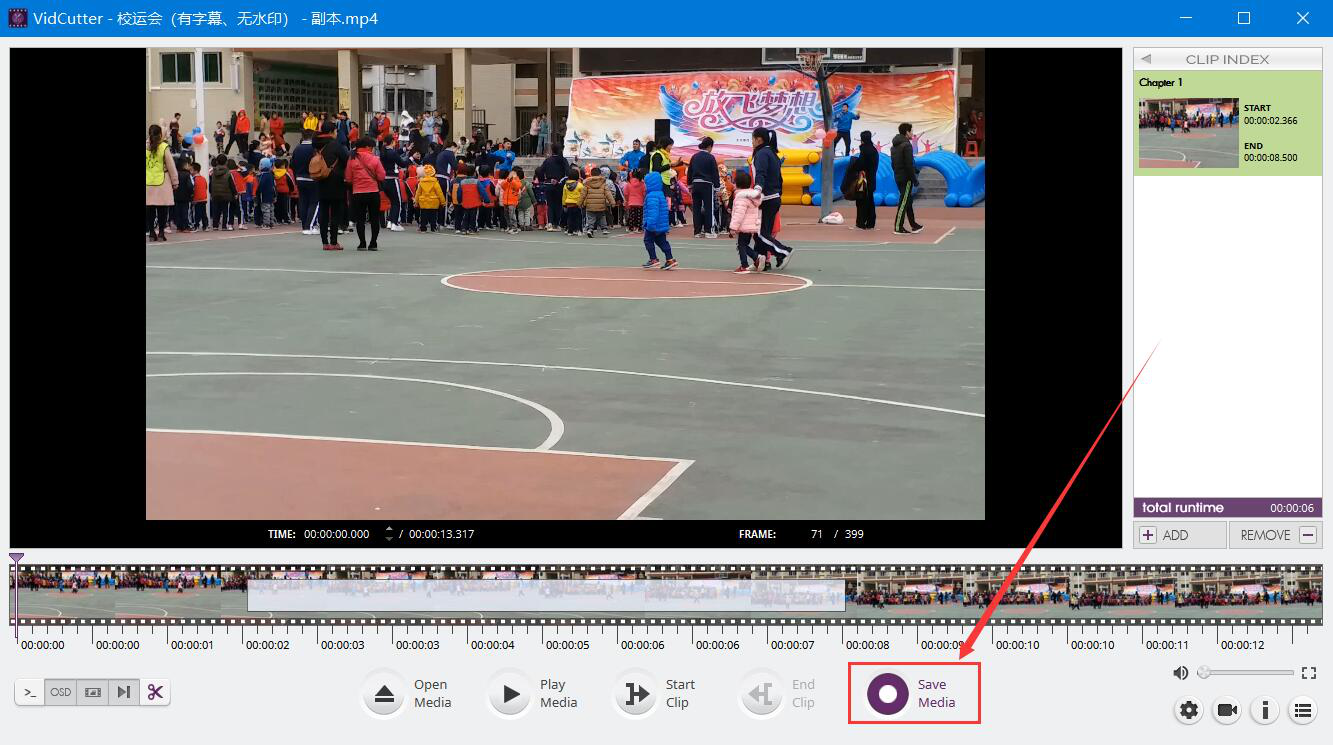Toggle timeline thumbnails button

pyautogui.click(x=93, y=692)
